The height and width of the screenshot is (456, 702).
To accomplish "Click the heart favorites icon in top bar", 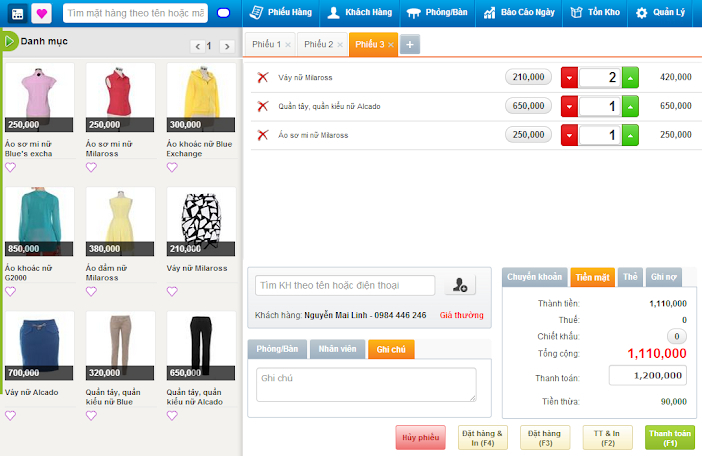I will point(41,14).
